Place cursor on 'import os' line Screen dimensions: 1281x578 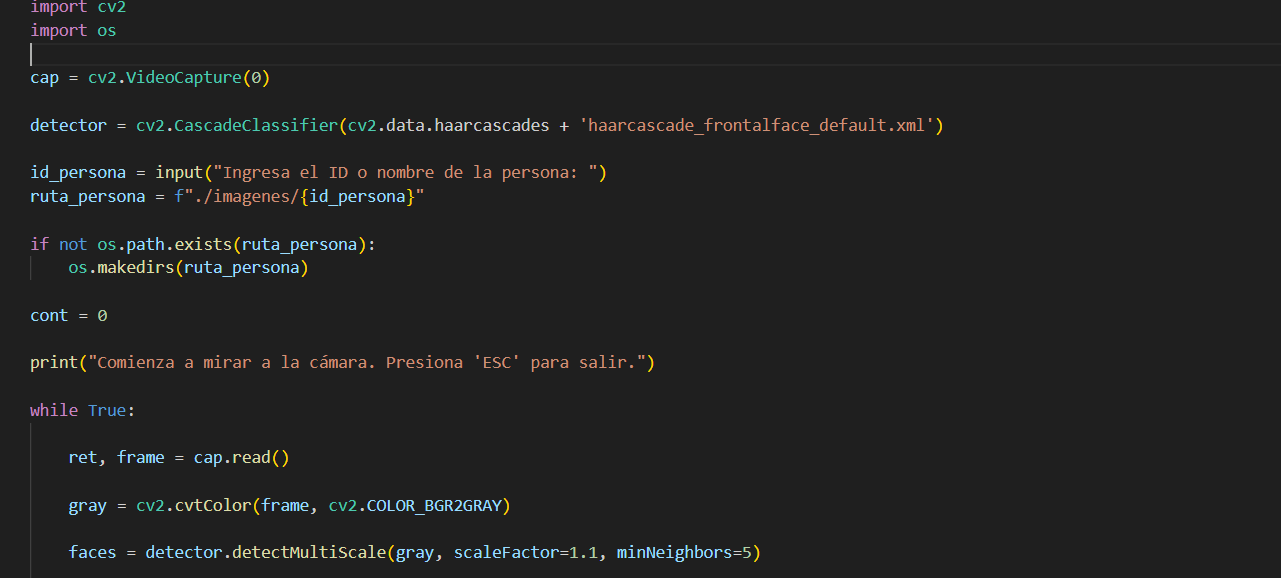[73, 30]
